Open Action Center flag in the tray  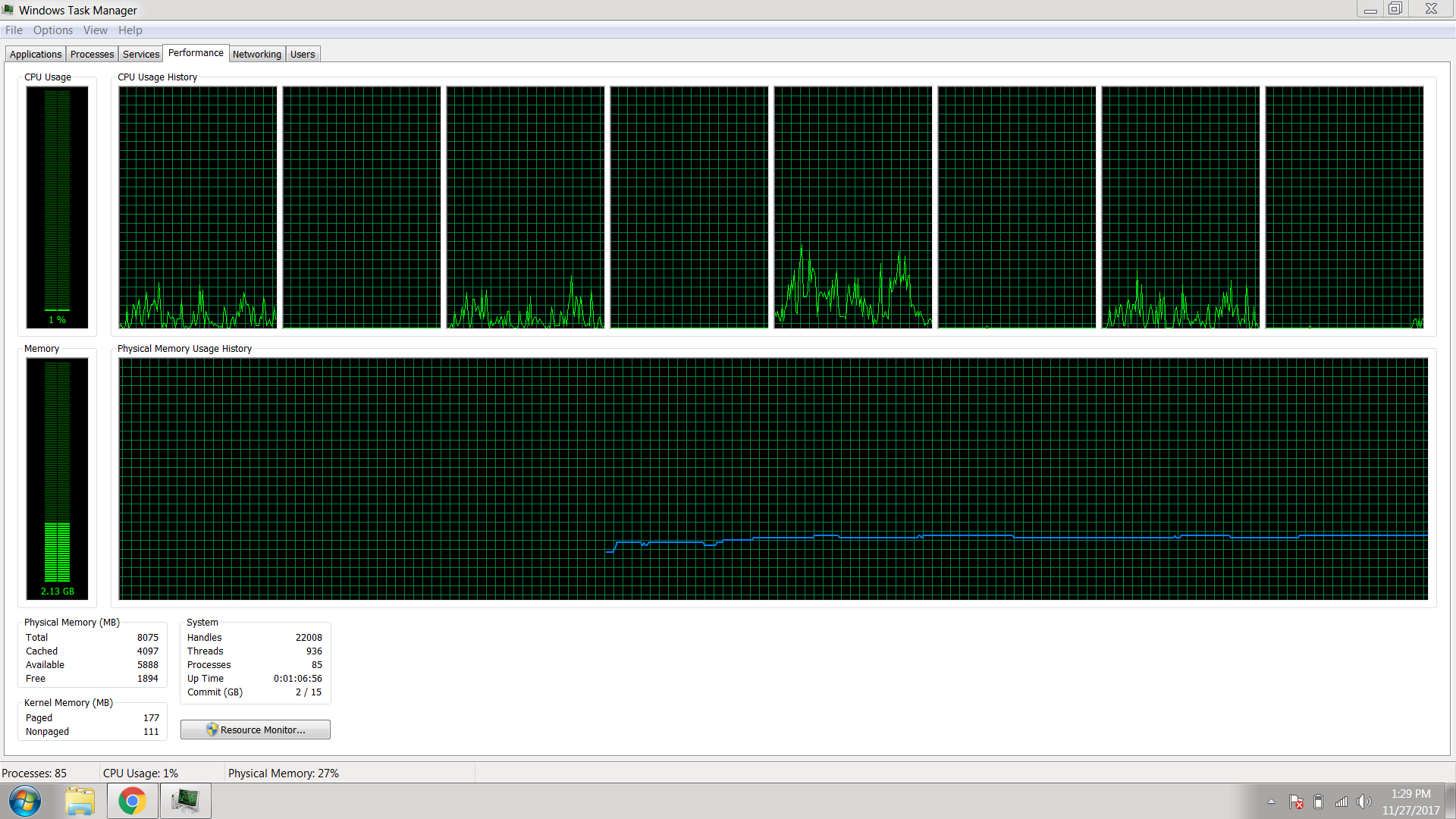tap(1296, 802)
